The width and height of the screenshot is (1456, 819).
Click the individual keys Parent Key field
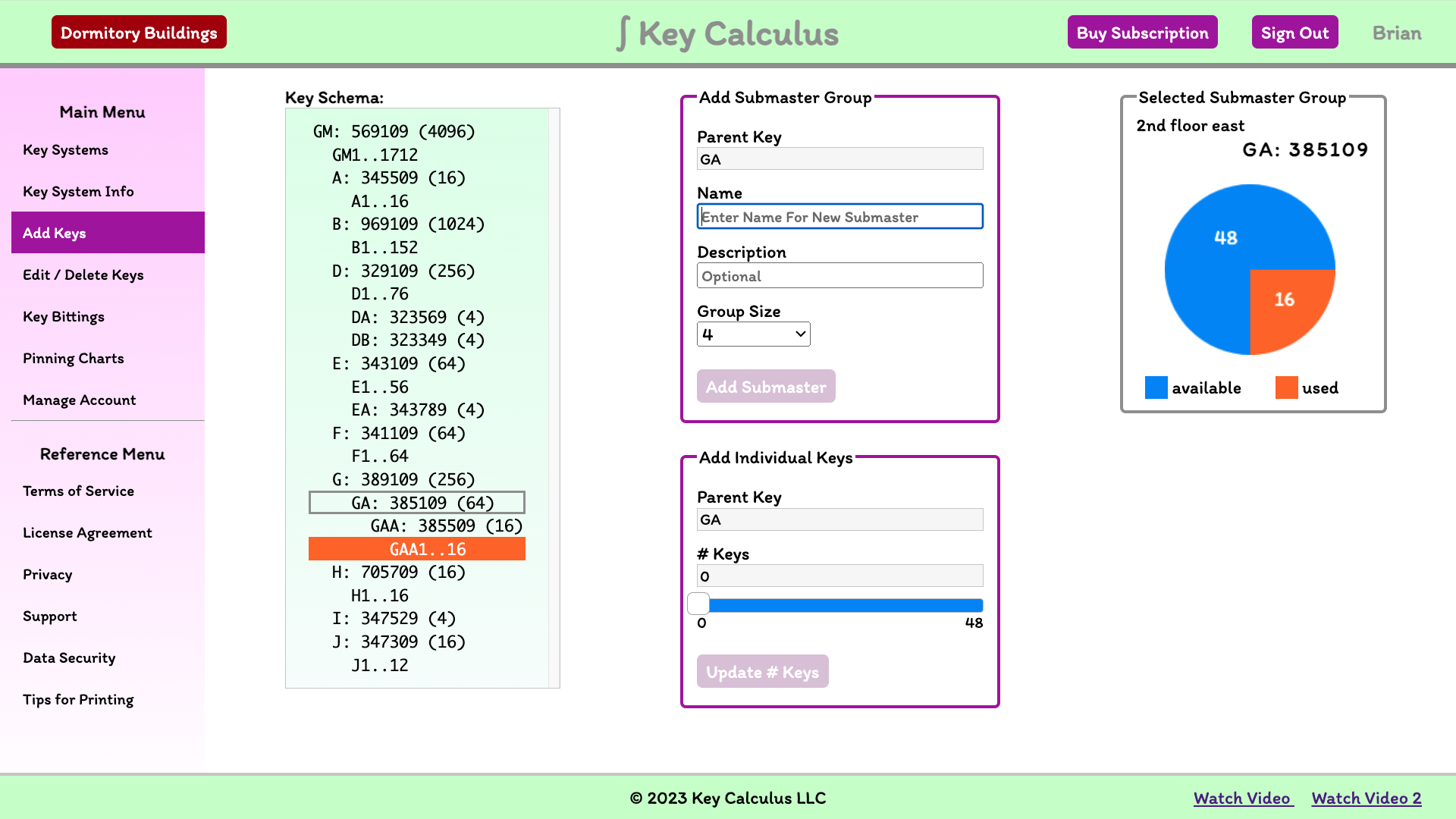point(839,519)
